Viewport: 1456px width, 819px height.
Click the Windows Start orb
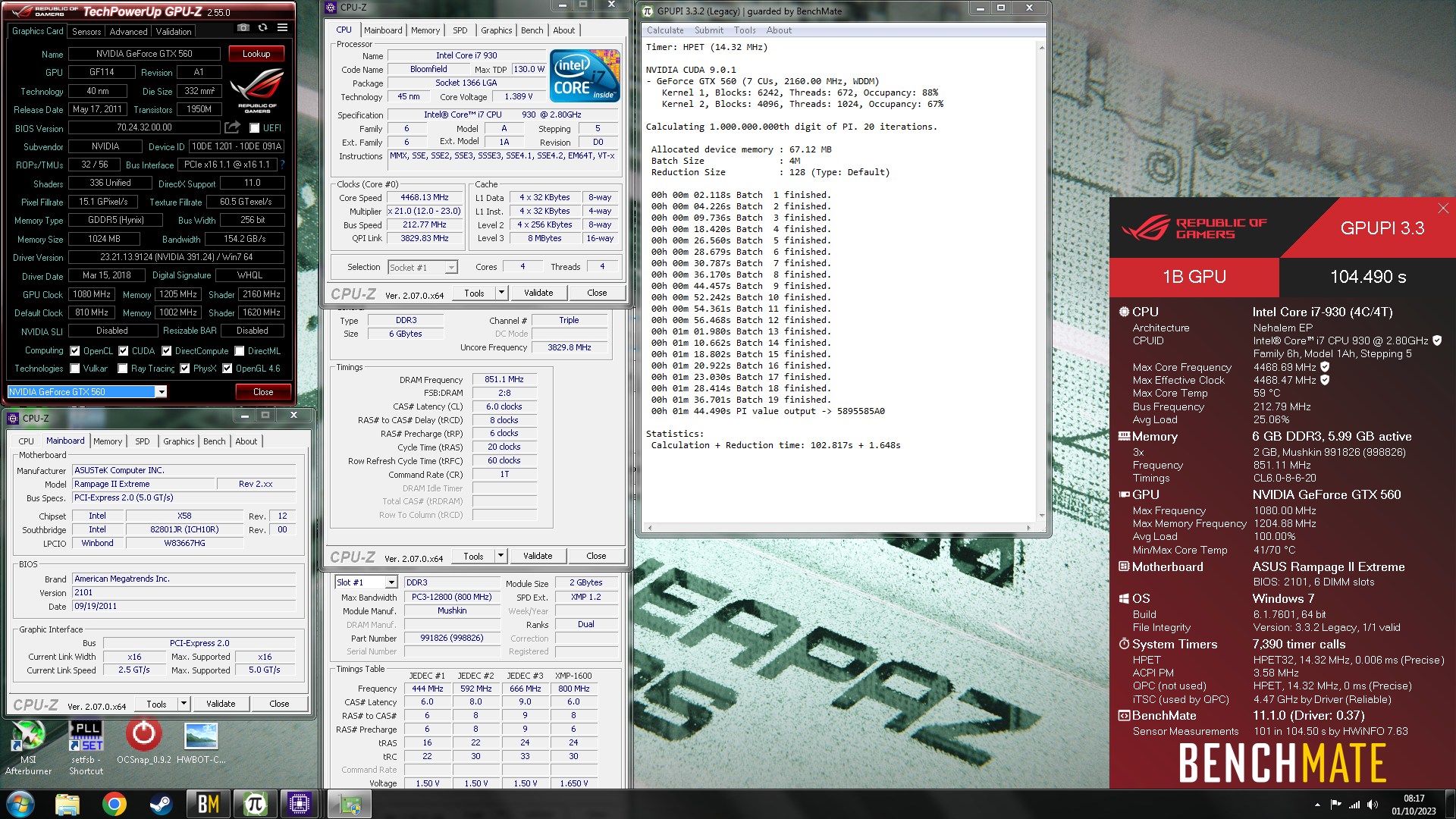click(20, 804)
